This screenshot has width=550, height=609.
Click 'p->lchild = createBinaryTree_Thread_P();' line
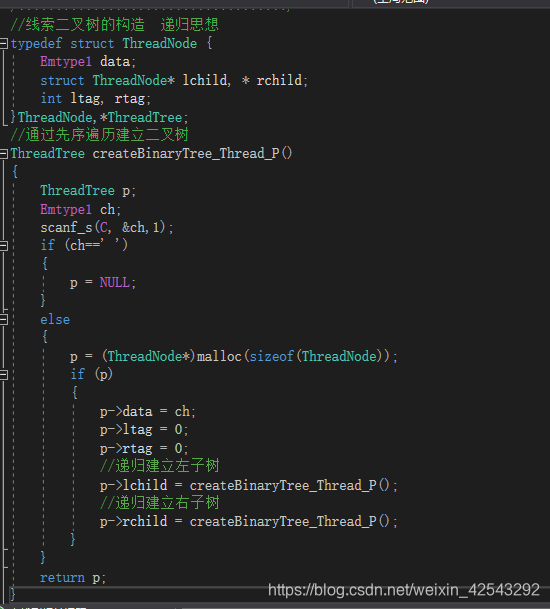(249, 485)
